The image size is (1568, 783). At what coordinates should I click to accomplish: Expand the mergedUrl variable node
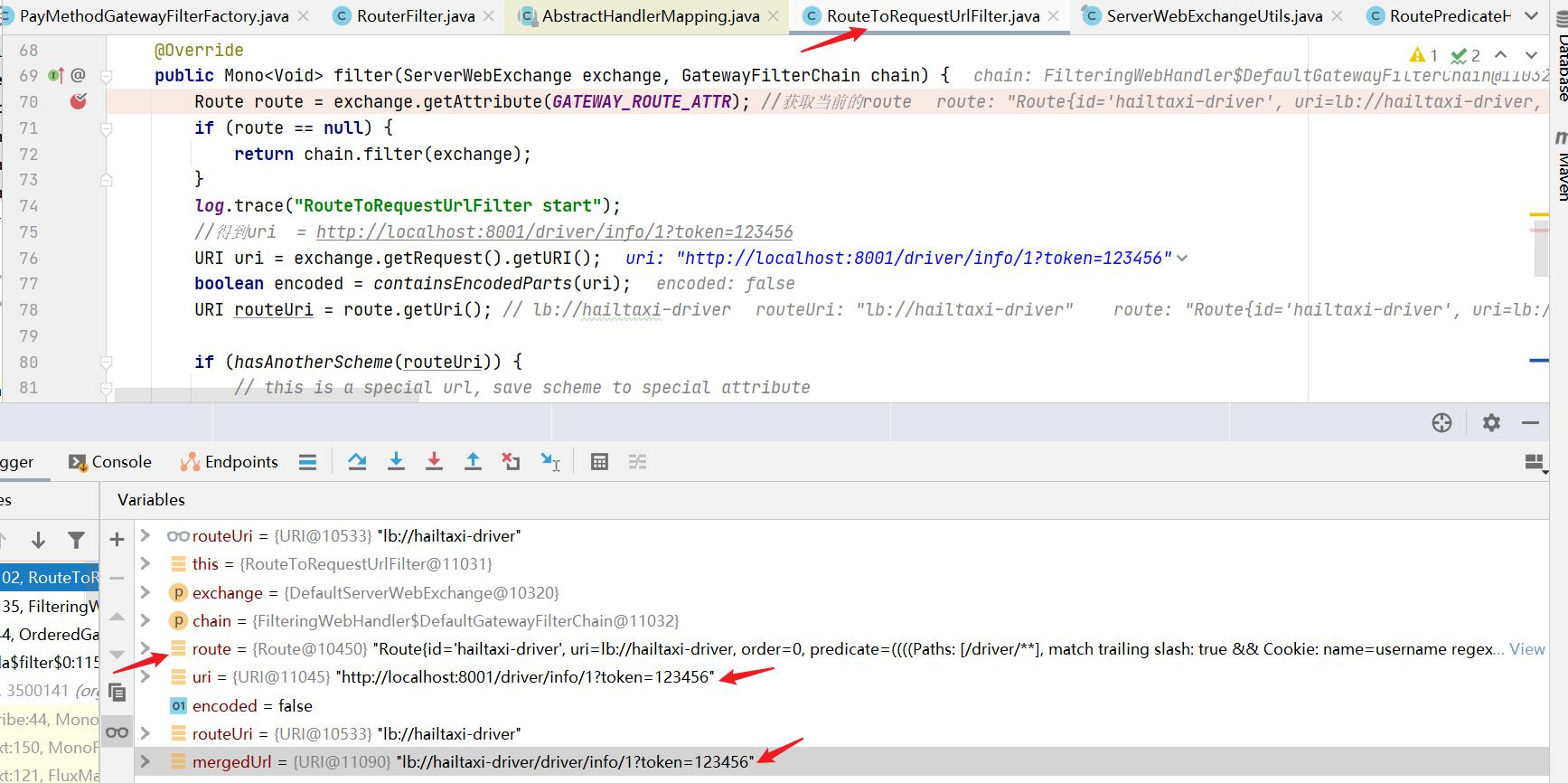(145, 762)
